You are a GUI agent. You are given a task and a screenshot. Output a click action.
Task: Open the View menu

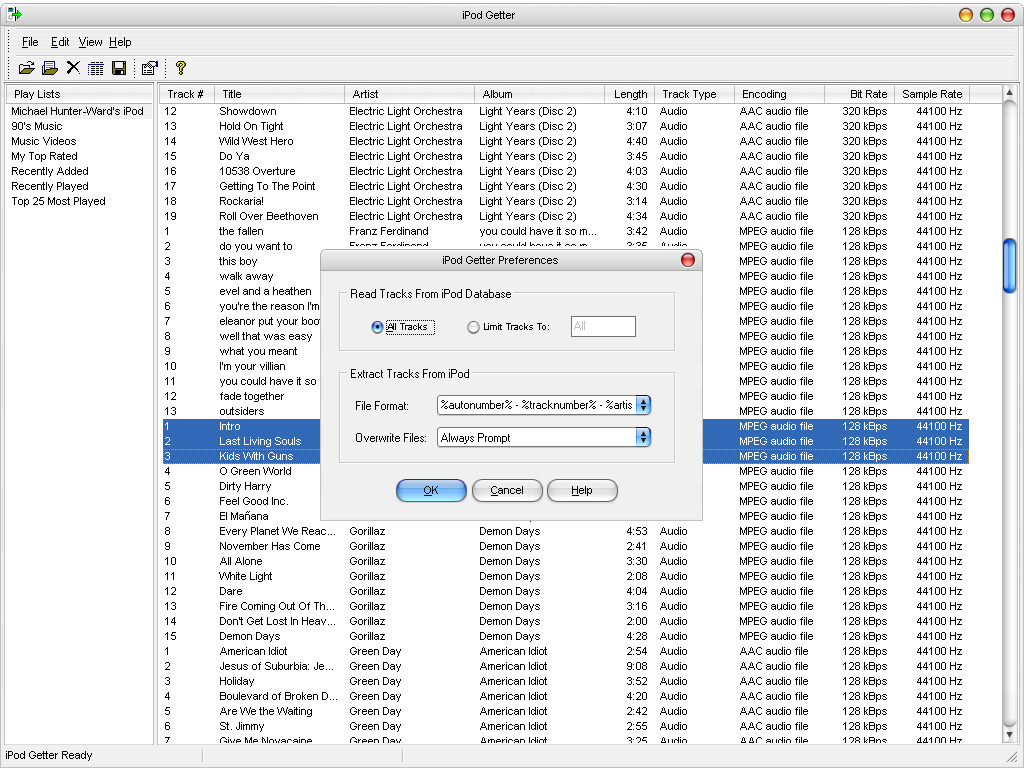click(90, 42)
